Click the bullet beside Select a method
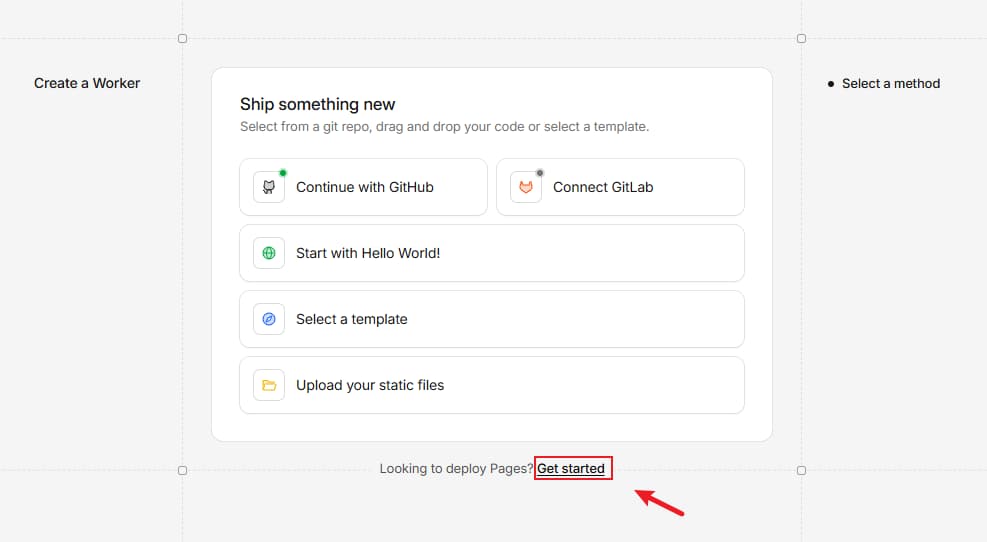987x542 pixels. coord(830,84)
